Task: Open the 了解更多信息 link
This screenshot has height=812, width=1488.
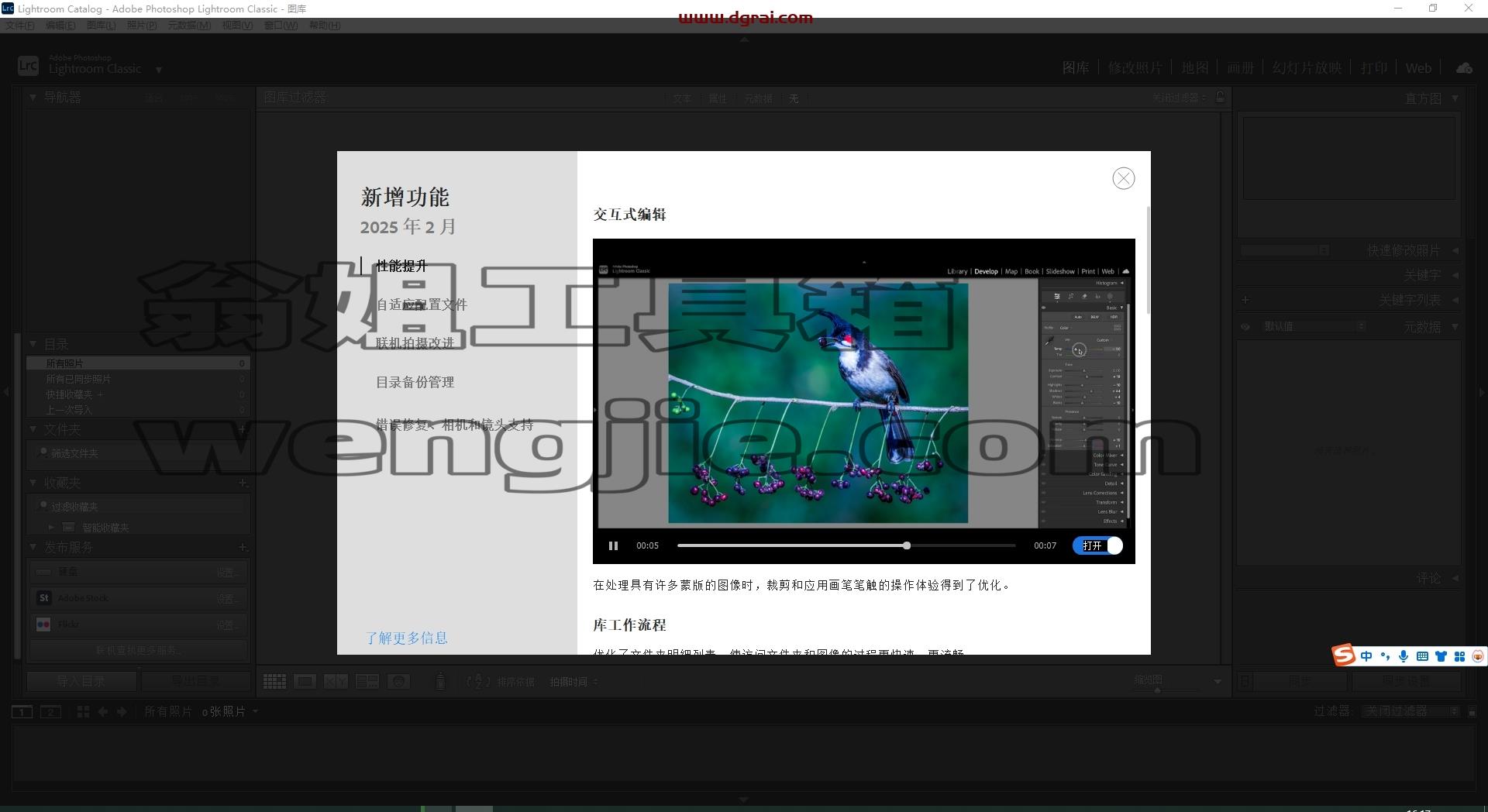Action: pyautogui.click(x=406, y=638)
